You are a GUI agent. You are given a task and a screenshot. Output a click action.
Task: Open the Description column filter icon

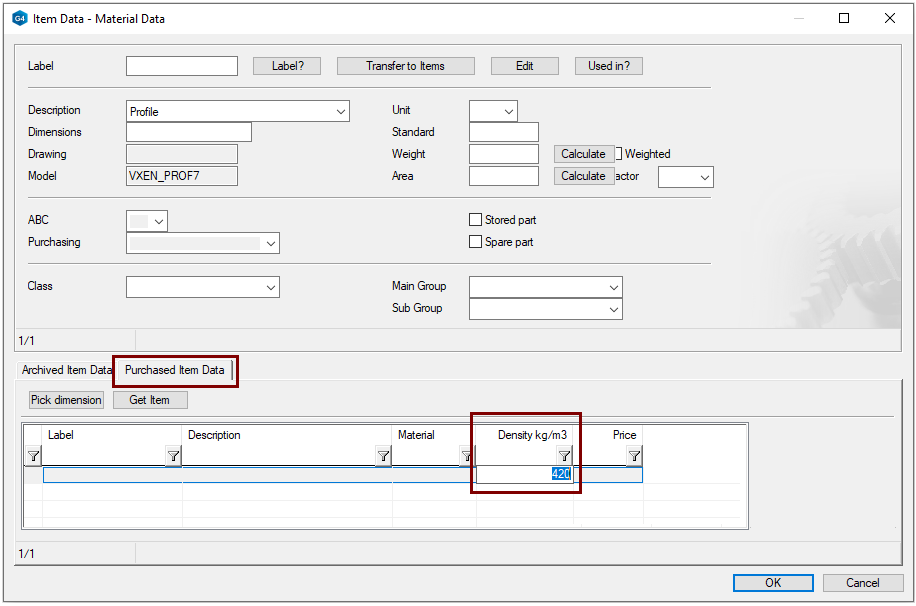click(383, 456)
